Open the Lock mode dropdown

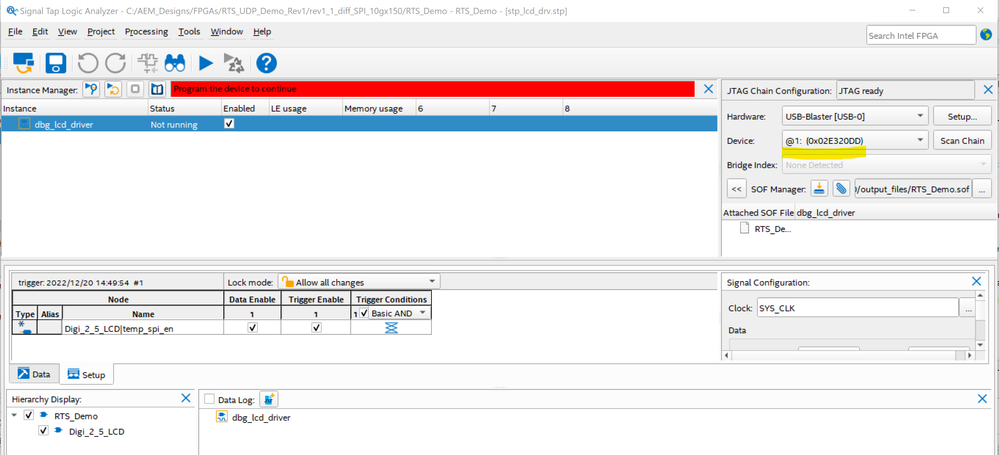tap(359, 282)
